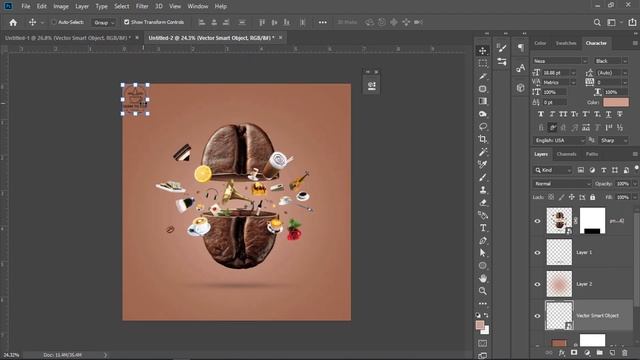
Task: Open the 3D panel cube icon
Action: tap(520, 88)
